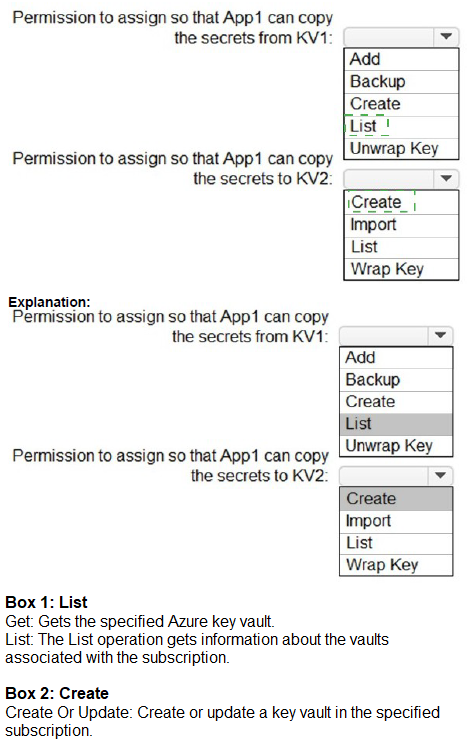This screenshot has height=754, width=468.
Task: Pick Create in the top KV1 list
Action: point(402,104)
